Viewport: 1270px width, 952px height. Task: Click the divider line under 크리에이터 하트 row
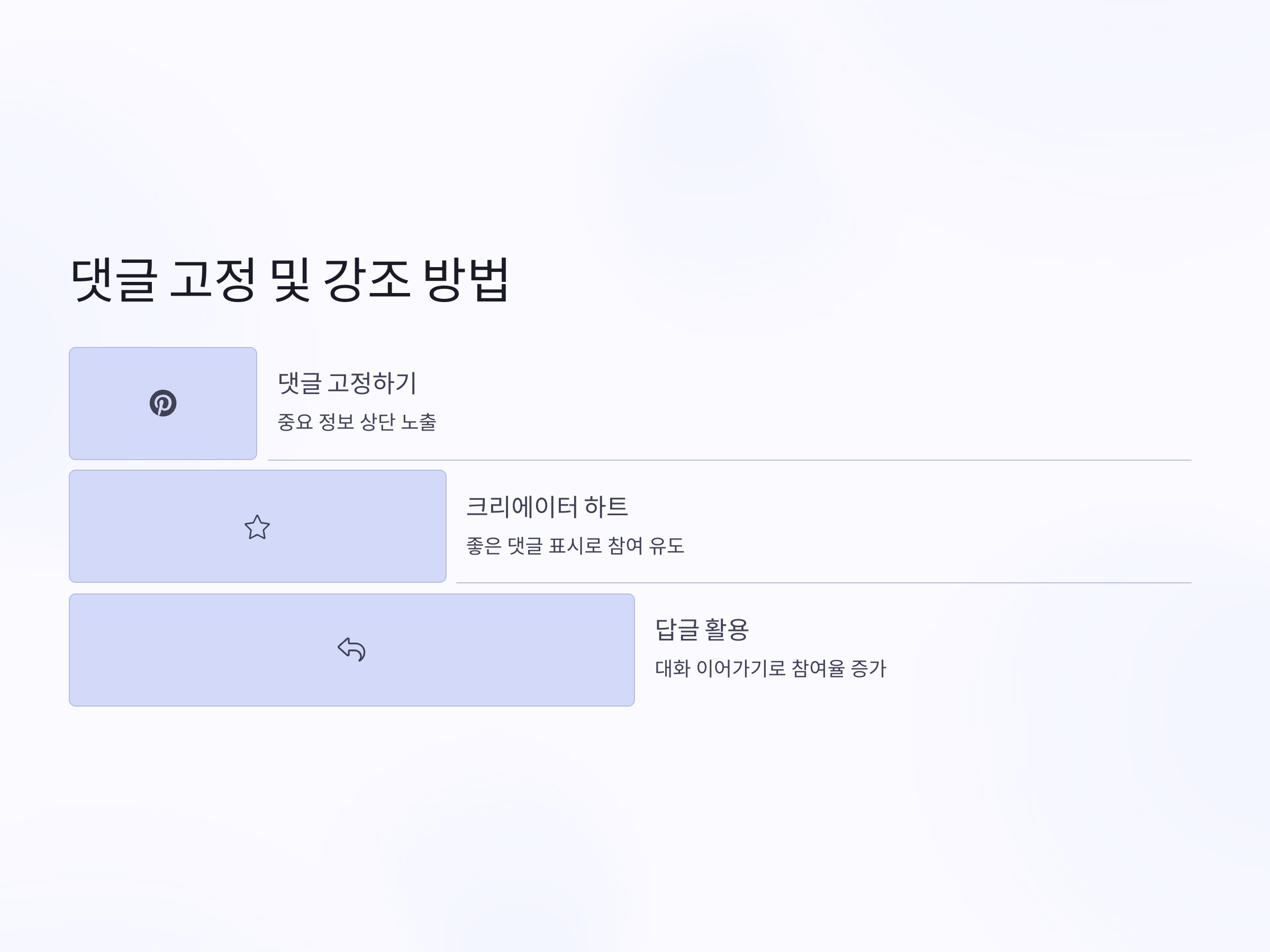(x=823, y=583)
